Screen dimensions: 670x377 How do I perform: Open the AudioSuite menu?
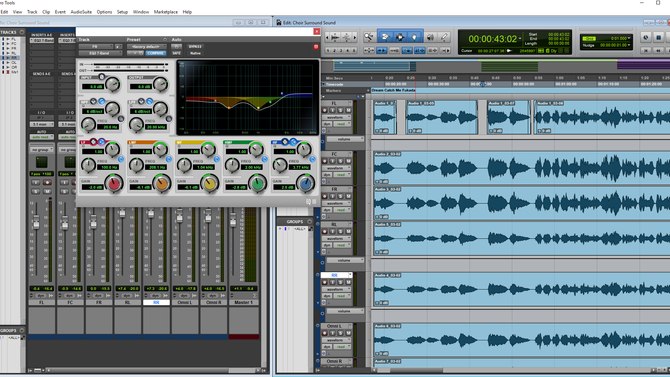81,12
